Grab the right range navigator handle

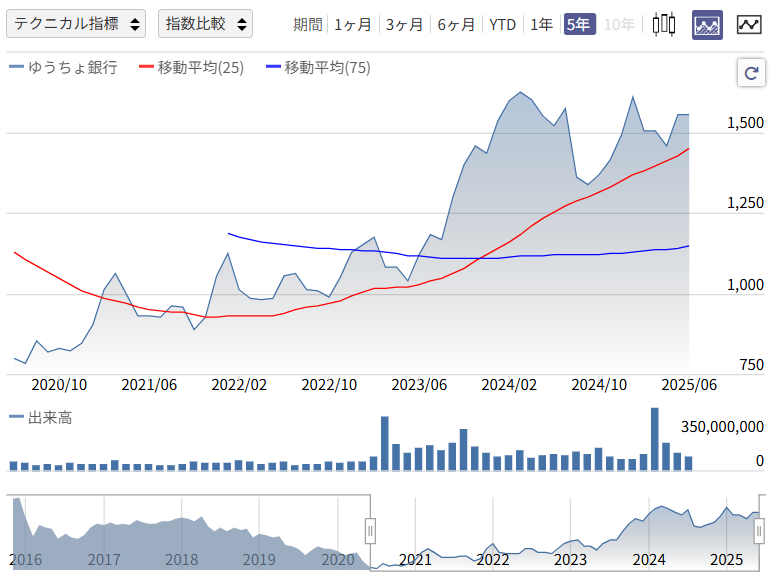759,531
